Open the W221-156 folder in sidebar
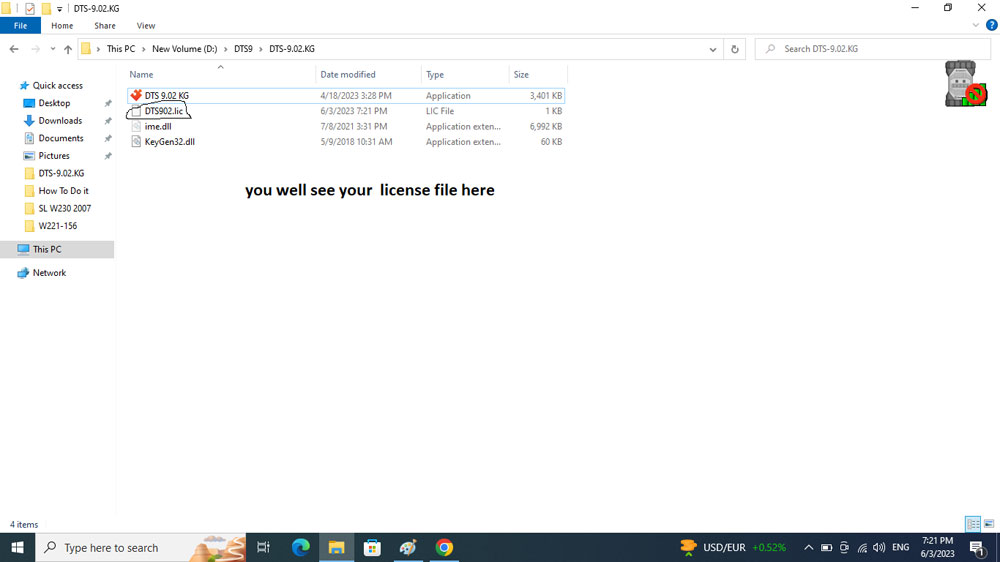This screenshot has width=1000, height=562. click(x=57, y=226)
